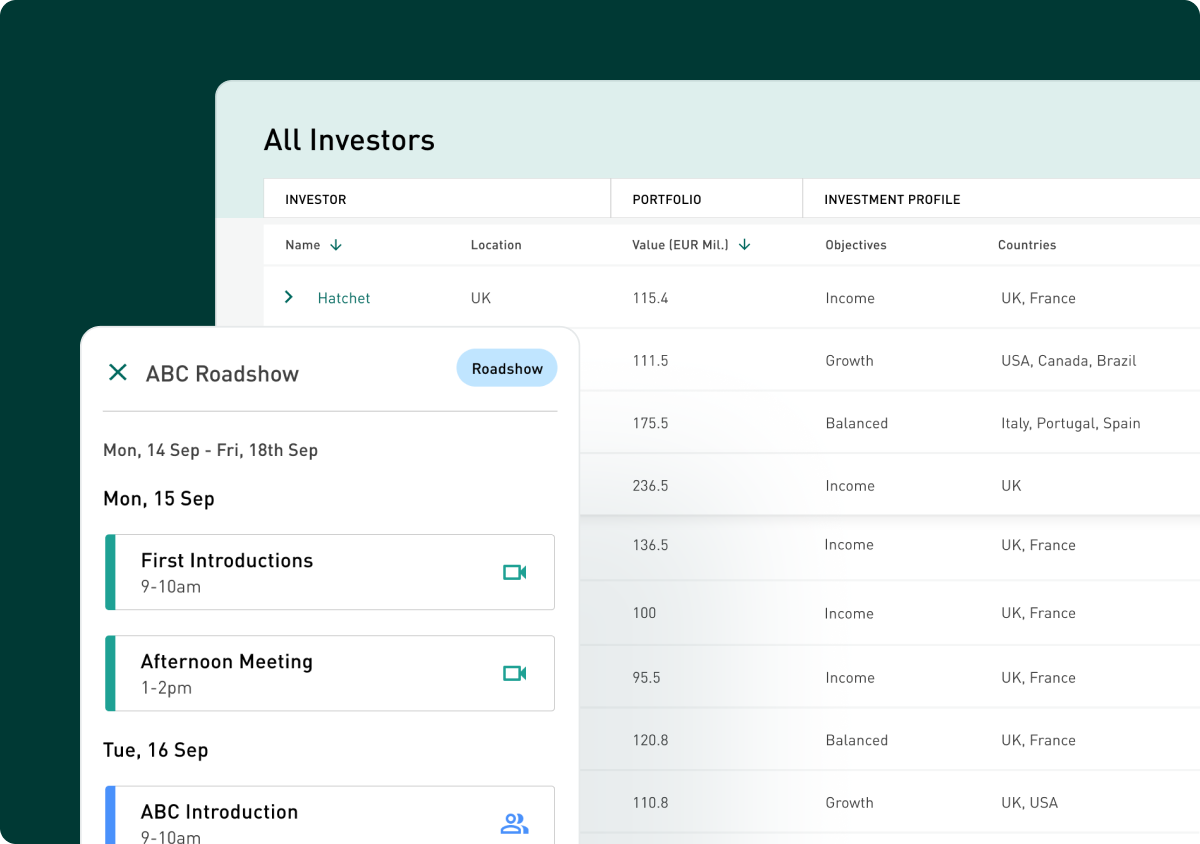Click the Tue, 16 Sep day heading

point(155,750)
